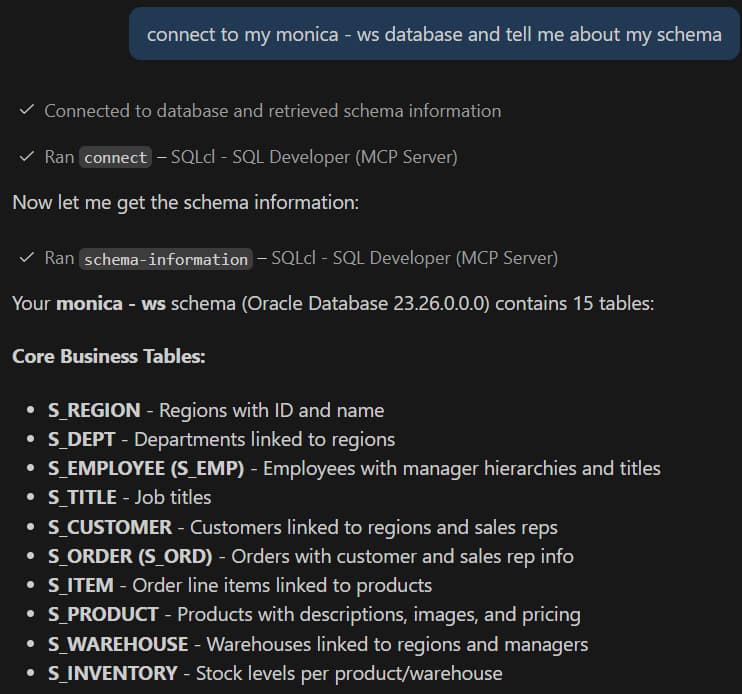This screenshot has height=694, width=742.
Task: Click the S_CUSTOMER table name
Action: tap(110, 526)
